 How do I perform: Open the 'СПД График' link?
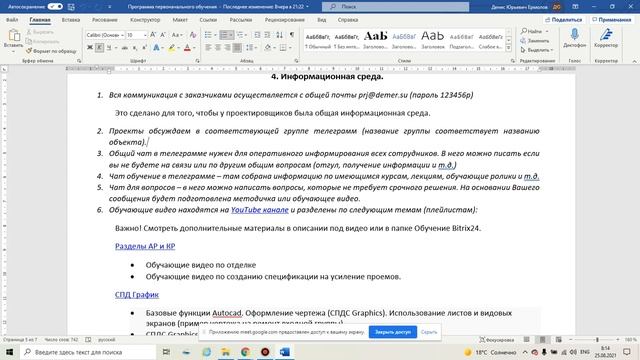click(137, 294)
